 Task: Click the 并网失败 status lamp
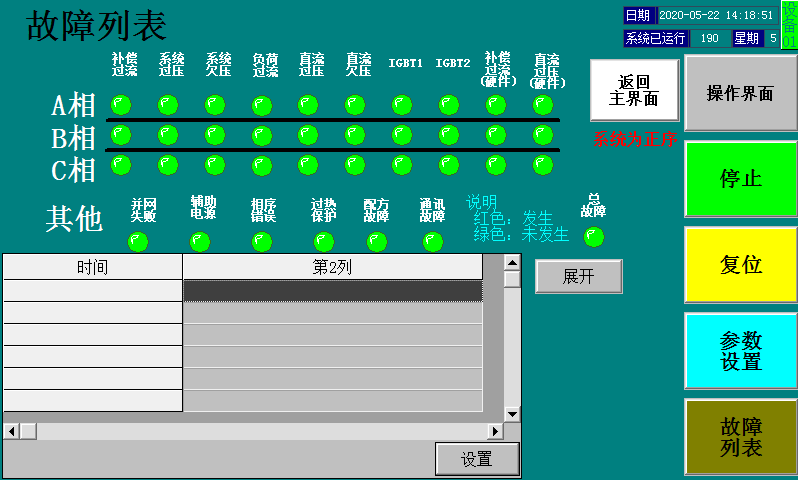click(x=138, y=241)
